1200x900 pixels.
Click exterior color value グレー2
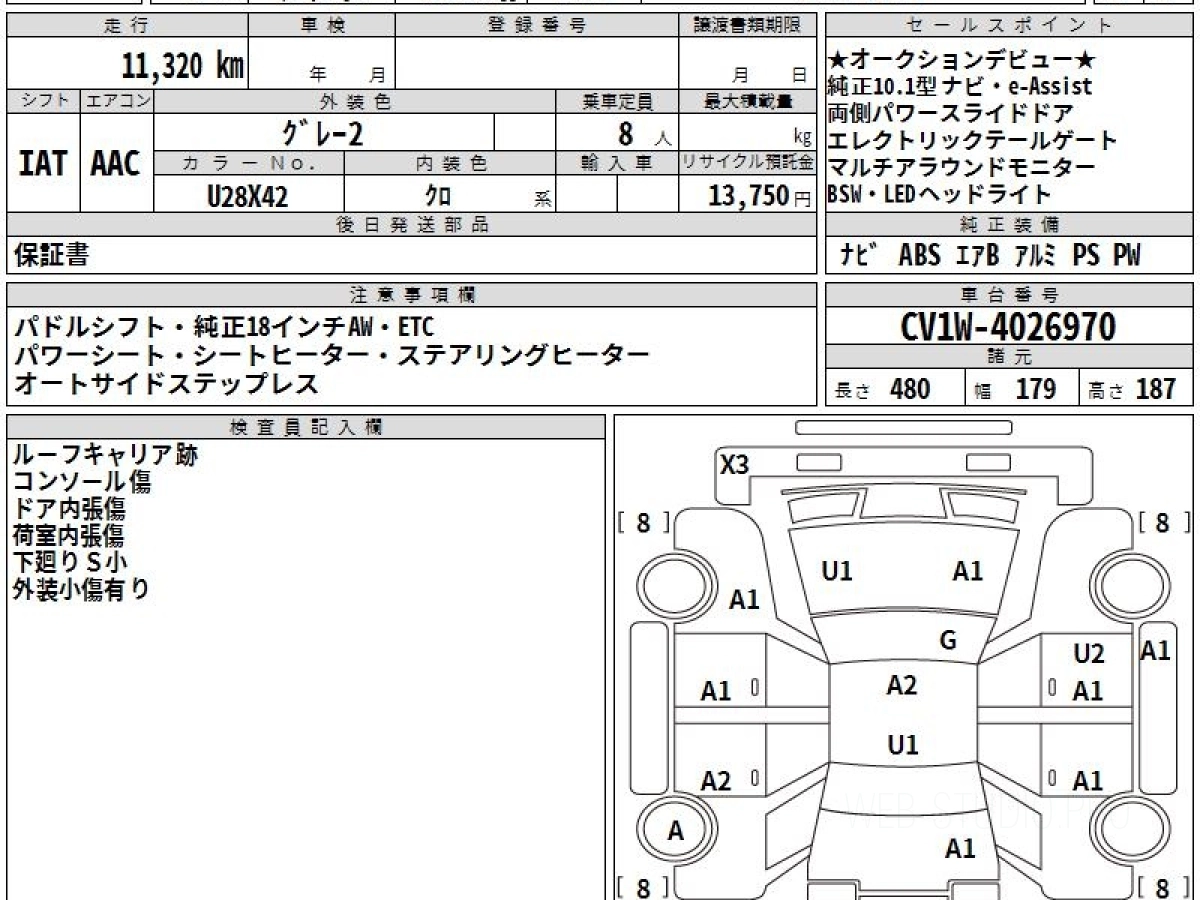point(322,132)
